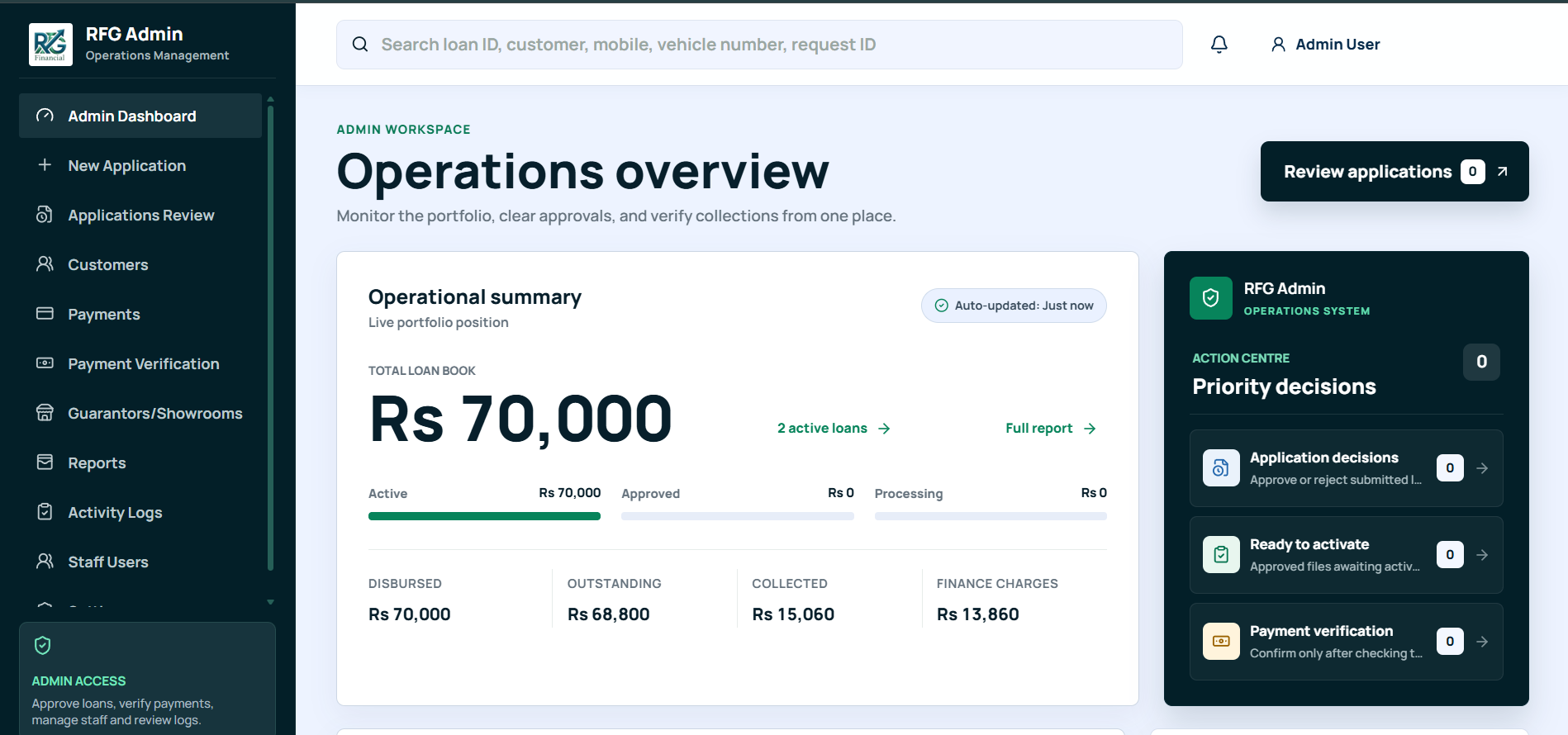
Task: Click the sidebar scrollbar down arrow
Action: (270, 602)
